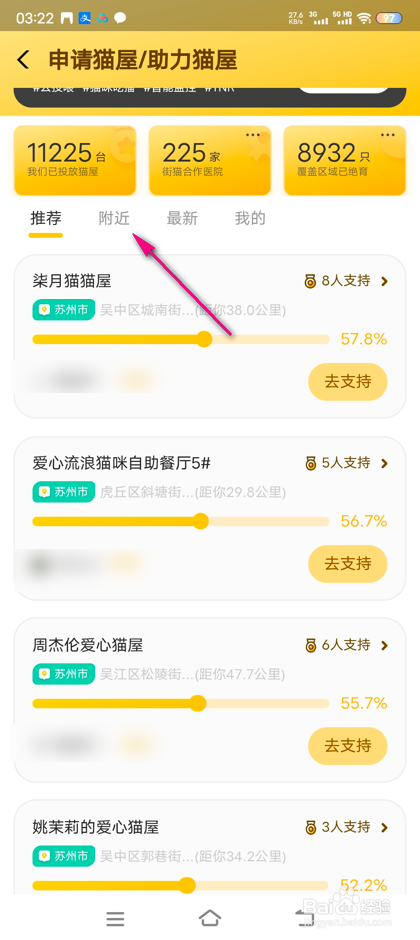Open the three-dot menu on 覆盖区域已绝育 card
The image size is (420, 940).
point(388,134)
